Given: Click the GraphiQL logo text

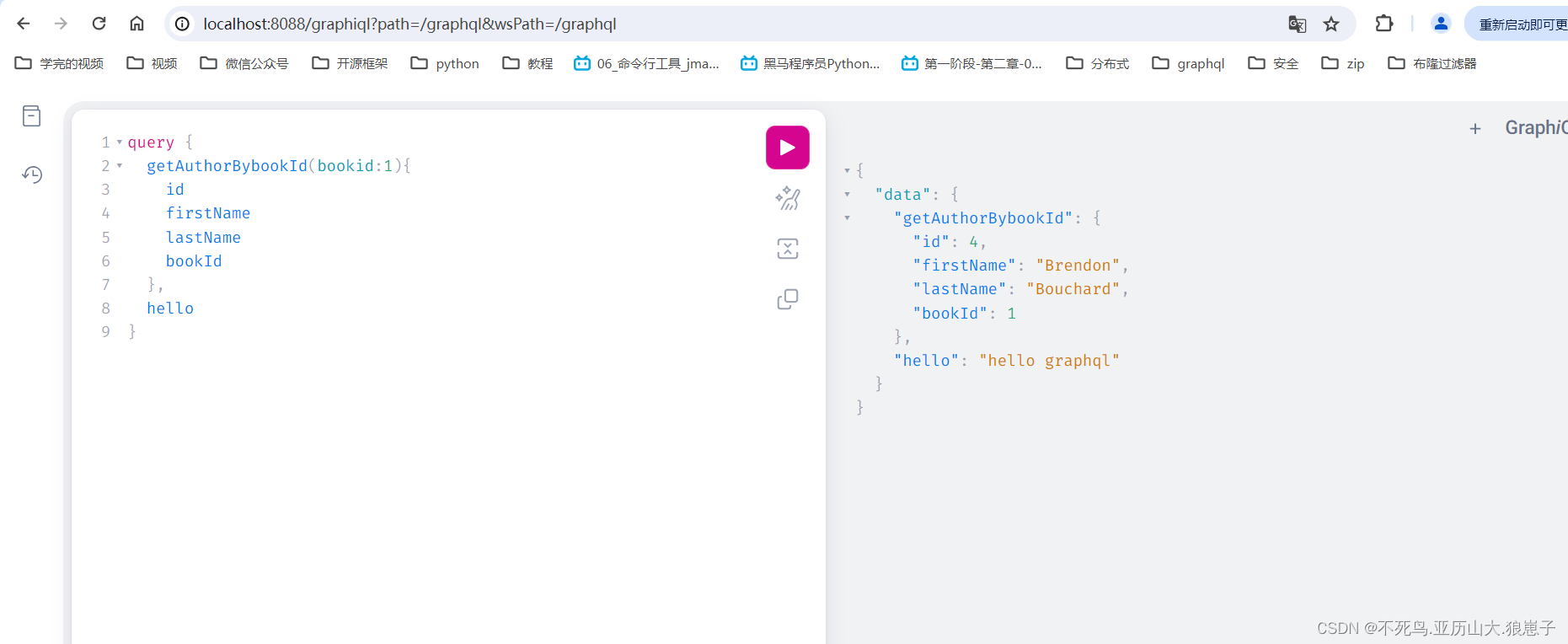Looking at the screenshot, I should click(1536, 127).
